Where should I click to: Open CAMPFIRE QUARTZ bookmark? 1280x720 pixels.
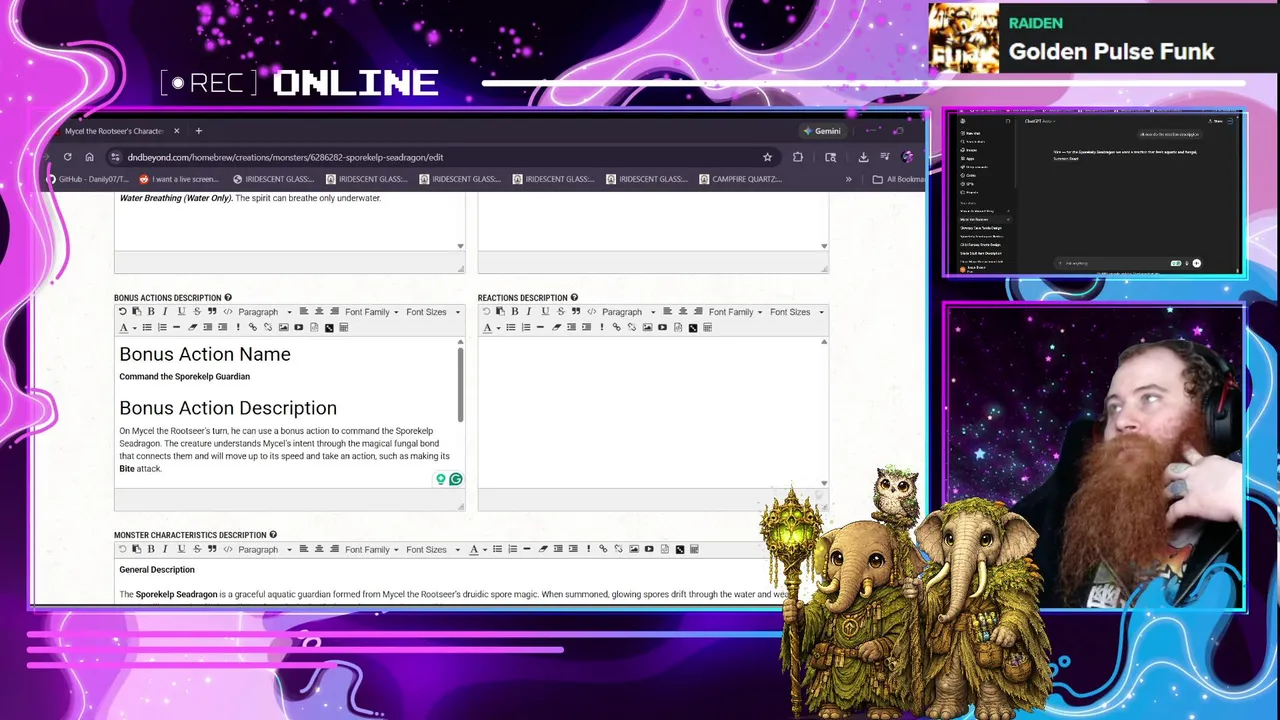[740, 179]
